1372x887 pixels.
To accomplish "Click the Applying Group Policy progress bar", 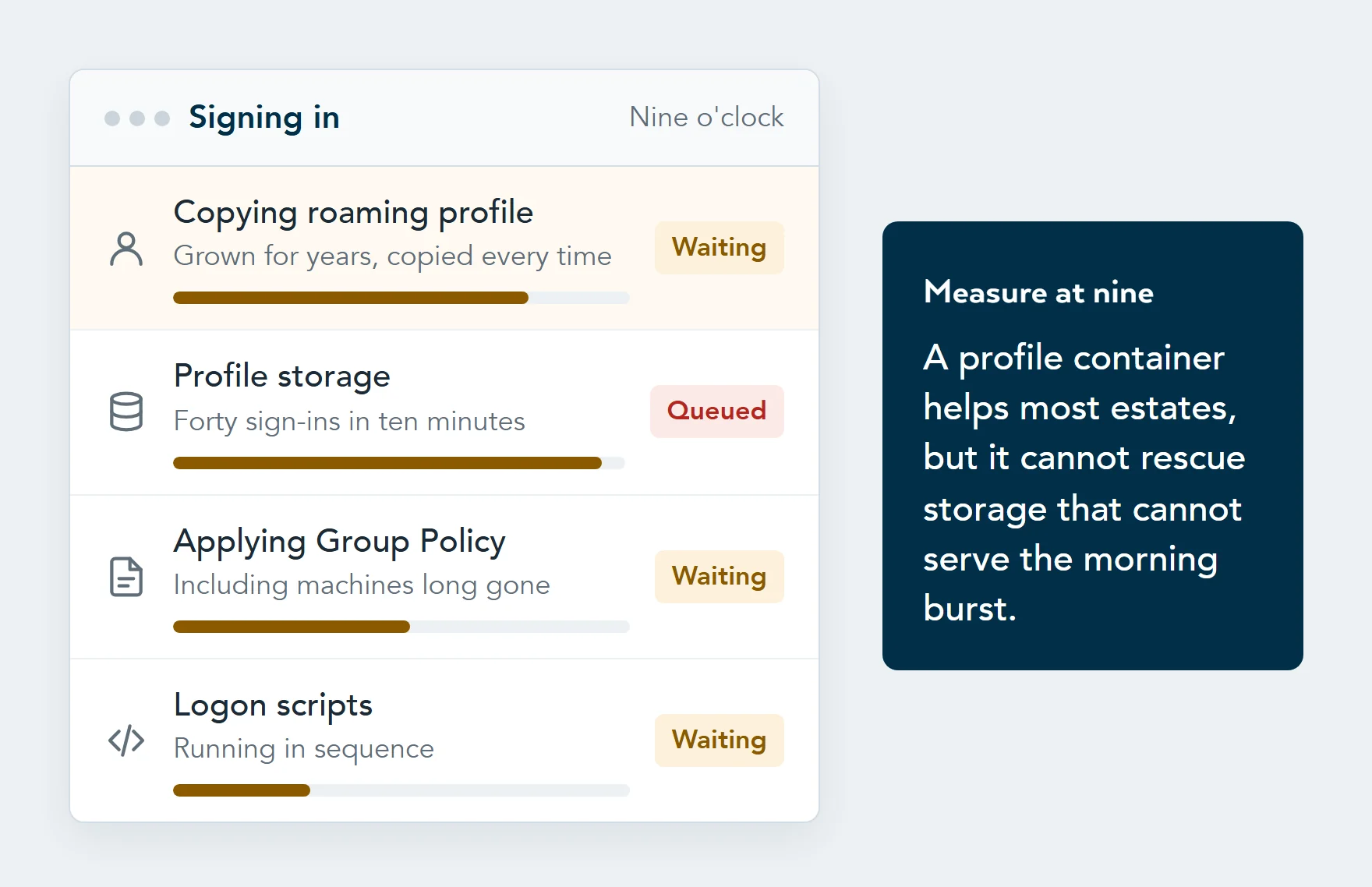I will (x=401, y=627).
